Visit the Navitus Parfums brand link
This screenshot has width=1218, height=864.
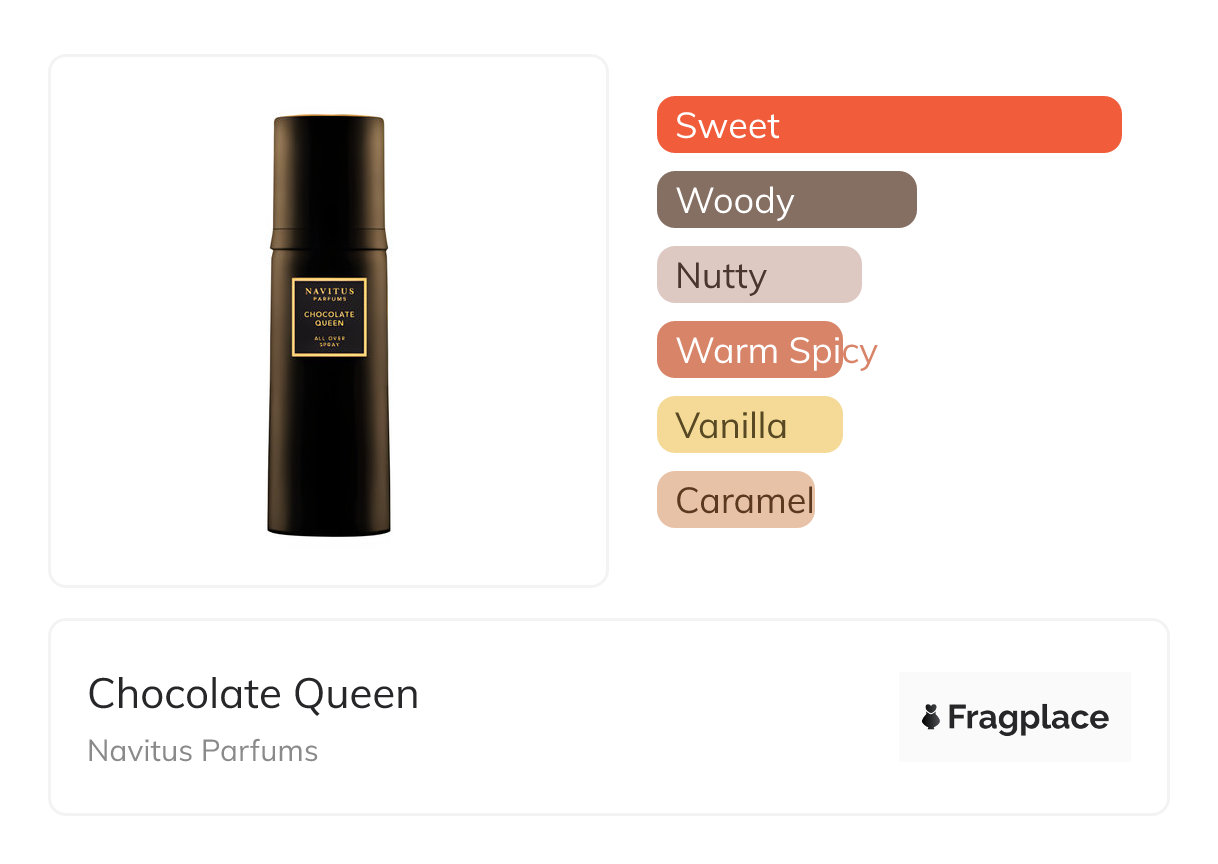[203, 751]
